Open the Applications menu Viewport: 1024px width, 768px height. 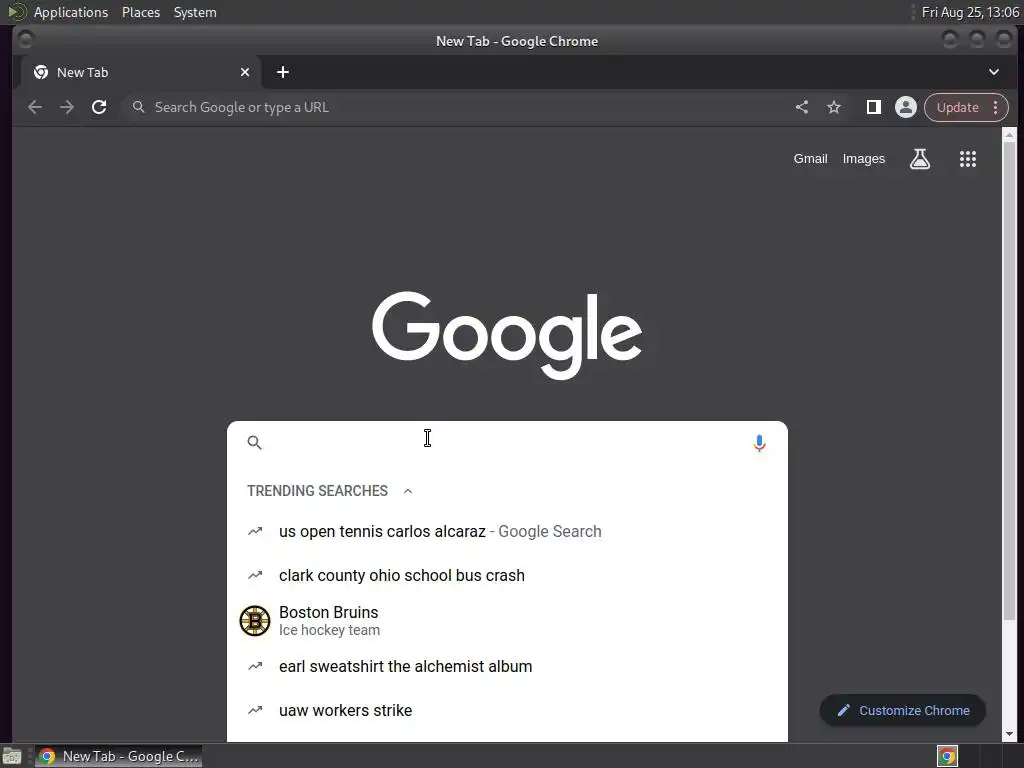(71, 12)
